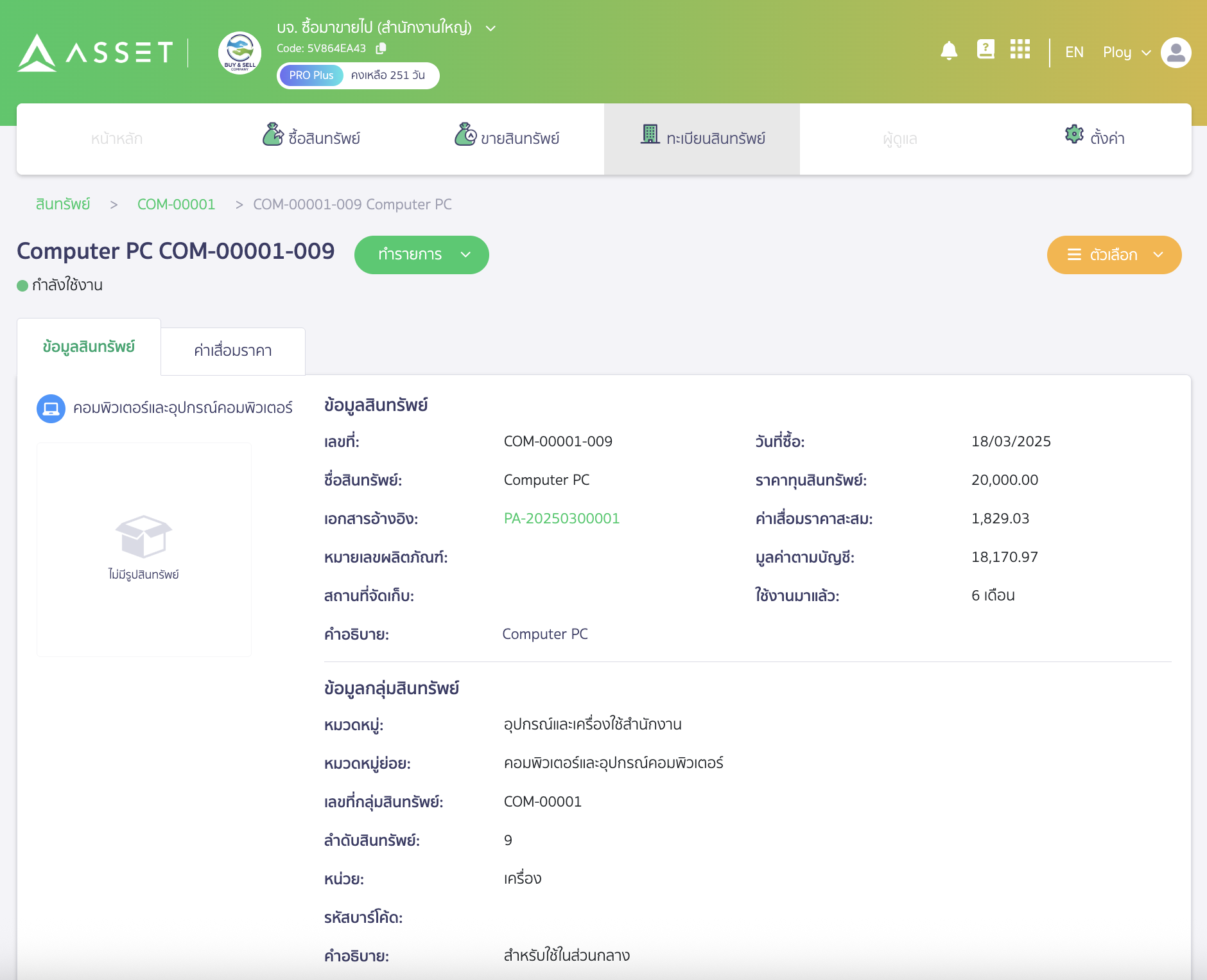Copy the company code 5V864EA43

click(381, 48)
